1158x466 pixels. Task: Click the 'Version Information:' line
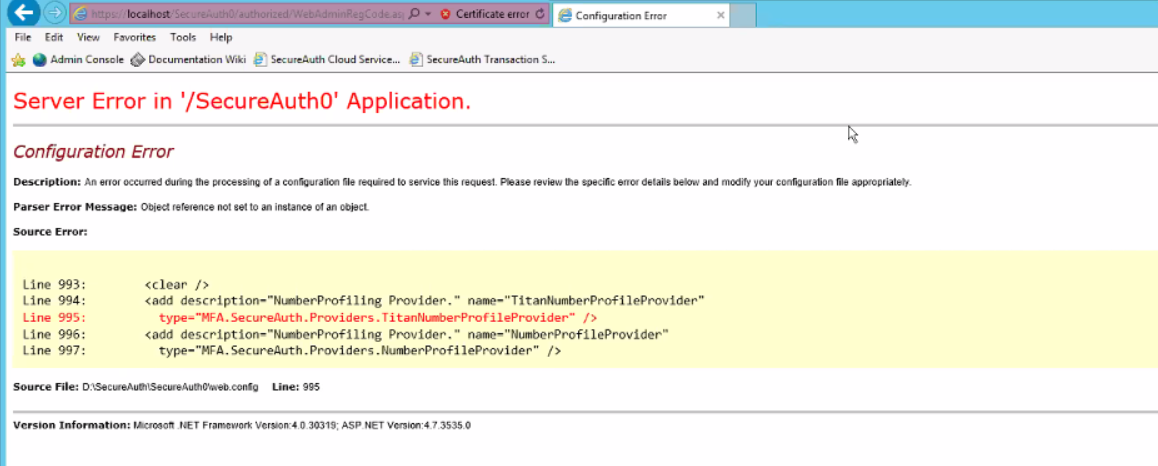click(242, 425)
